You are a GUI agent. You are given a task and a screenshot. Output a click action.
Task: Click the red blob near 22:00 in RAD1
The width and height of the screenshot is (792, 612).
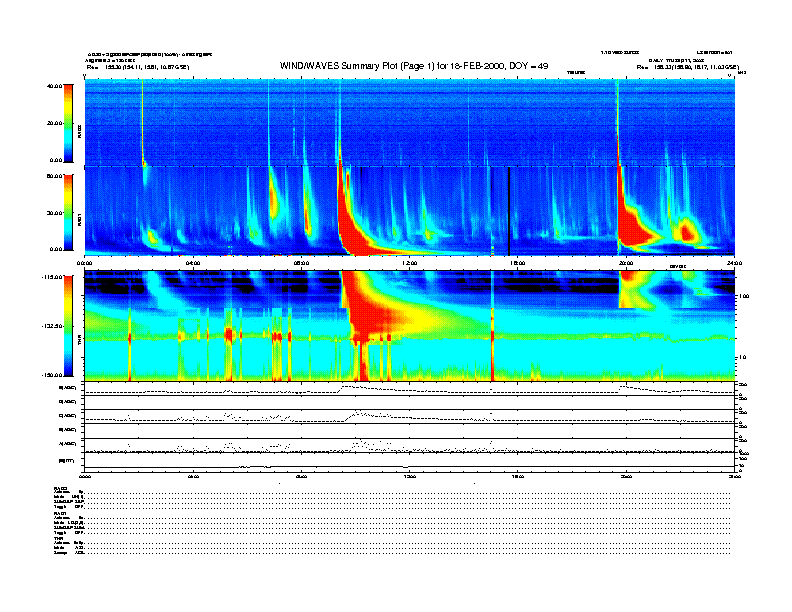(686, 232)
